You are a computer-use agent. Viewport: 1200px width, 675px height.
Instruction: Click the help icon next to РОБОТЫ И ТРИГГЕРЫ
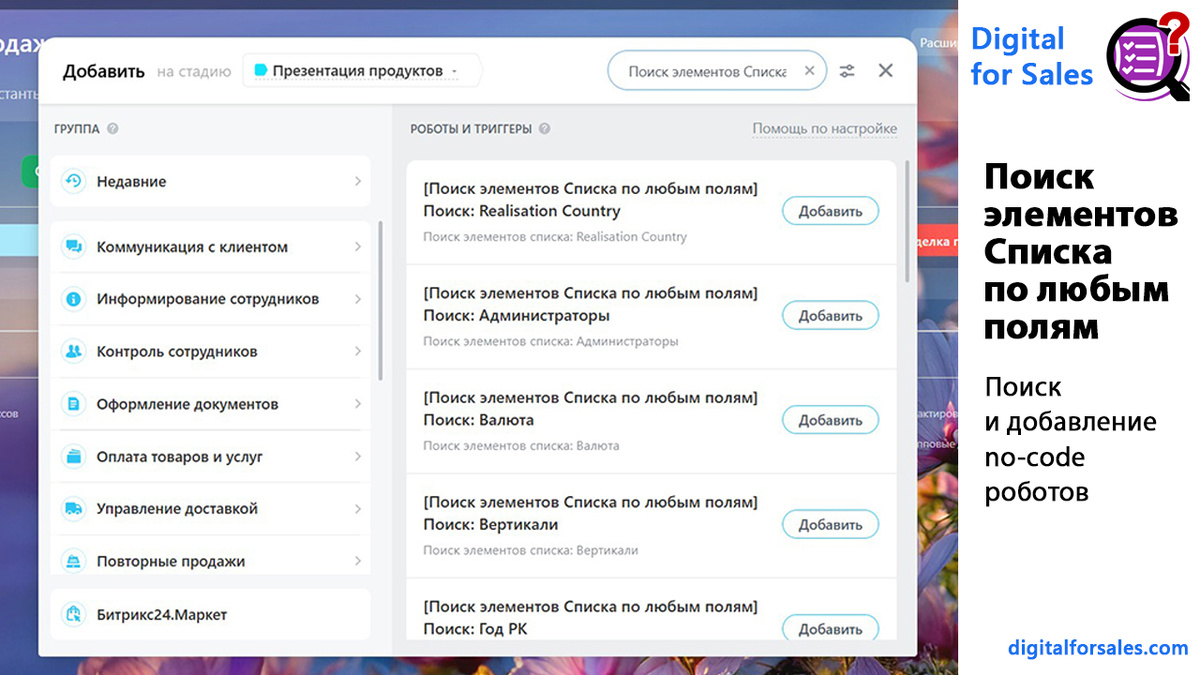(544, 128)
